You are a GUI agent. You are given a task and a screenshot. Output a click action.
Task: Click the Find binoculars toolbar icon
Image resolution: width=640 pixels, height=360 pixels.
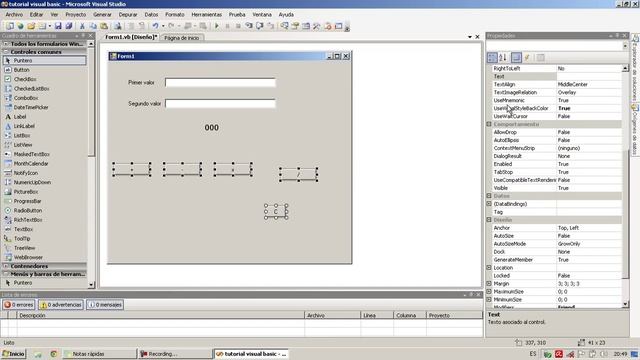tap(118, 26)
